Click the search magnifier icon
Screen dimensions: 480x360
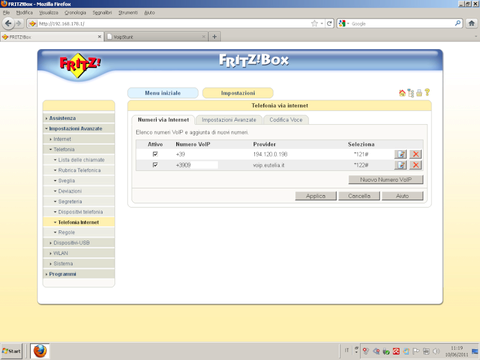458,23
